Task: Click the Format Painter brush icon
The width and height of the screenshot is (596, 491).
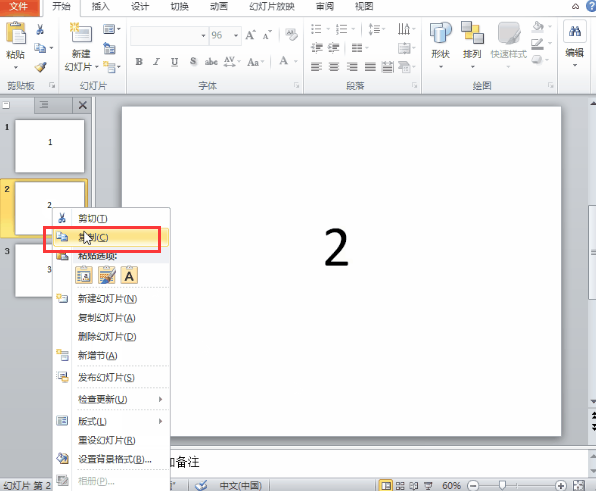Action: point(41,67)
